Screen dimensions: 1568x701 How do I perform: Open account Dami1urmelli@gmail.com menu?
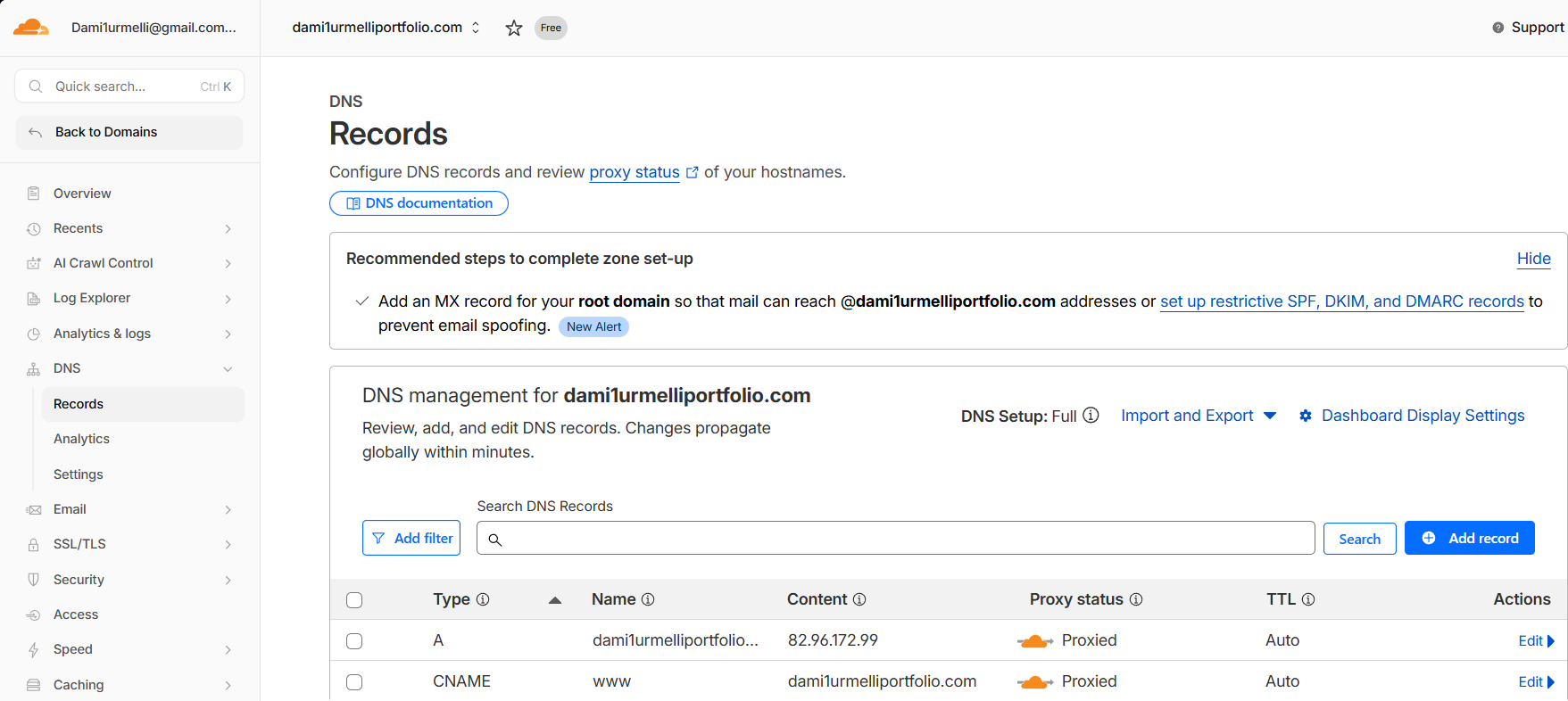153,28
